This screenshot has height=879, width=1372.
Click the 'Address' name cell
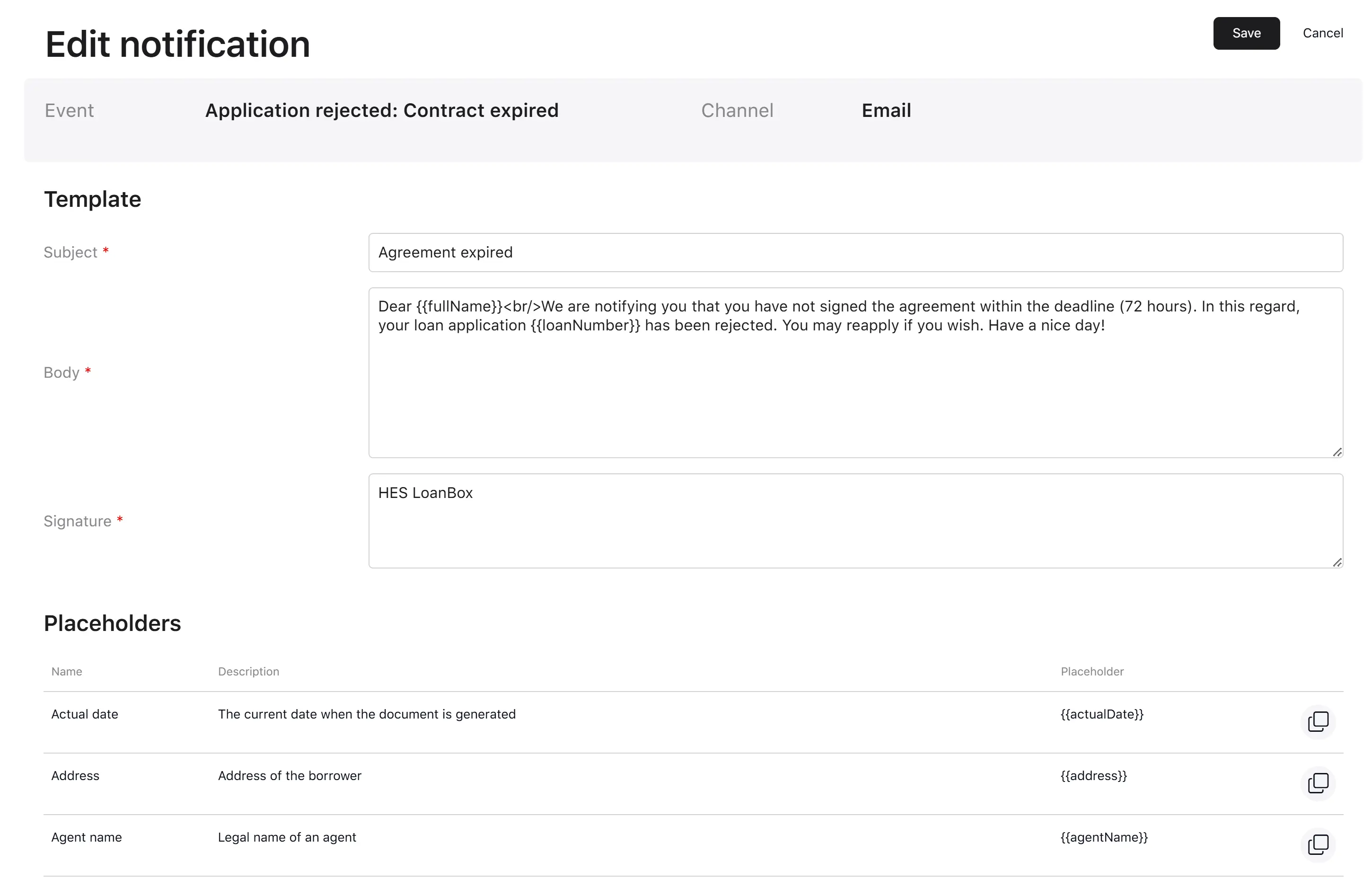pyautogui.click(x=75, y=776)
